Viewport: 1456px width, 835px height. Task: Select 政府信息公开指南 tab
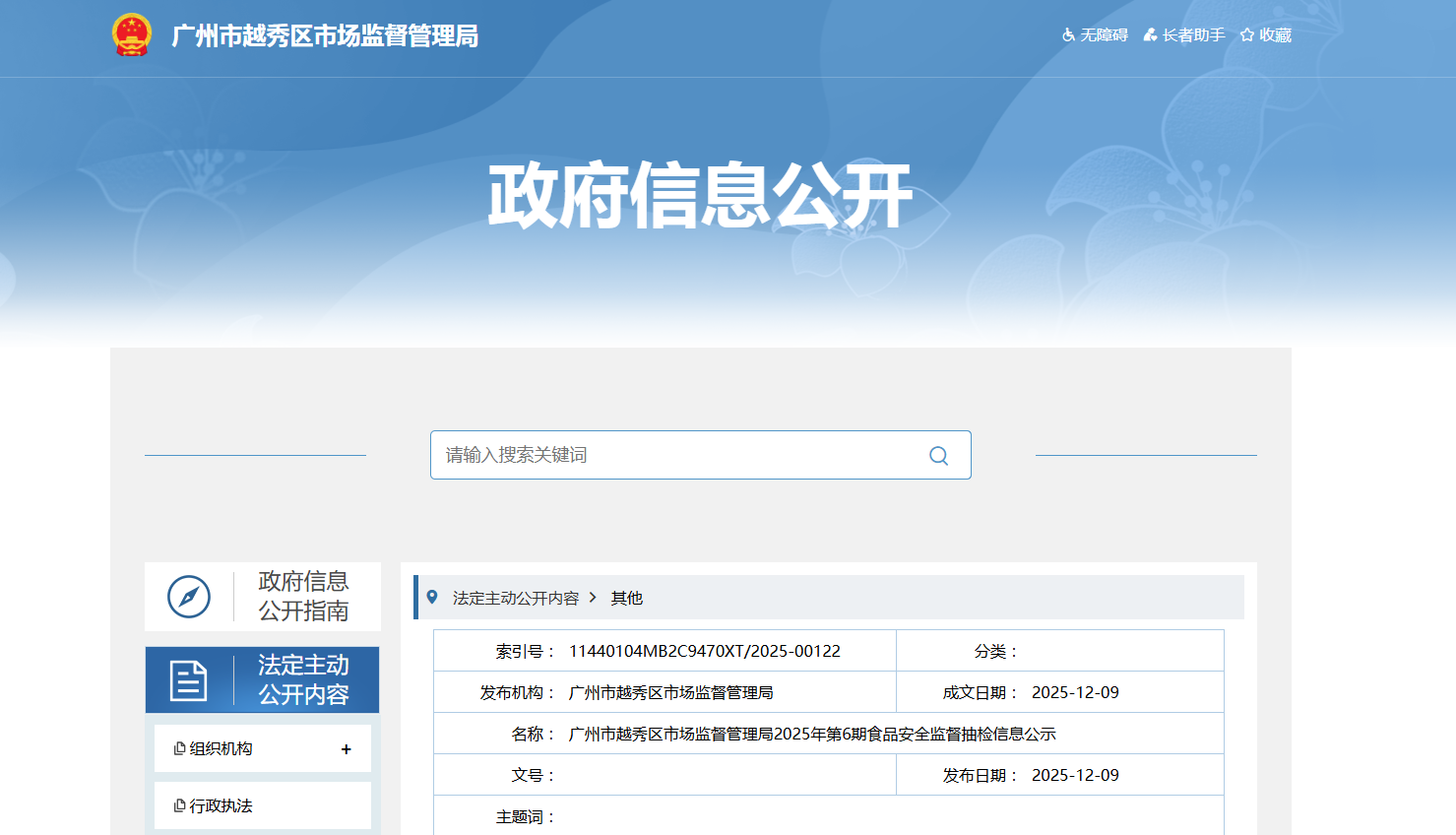303,597
